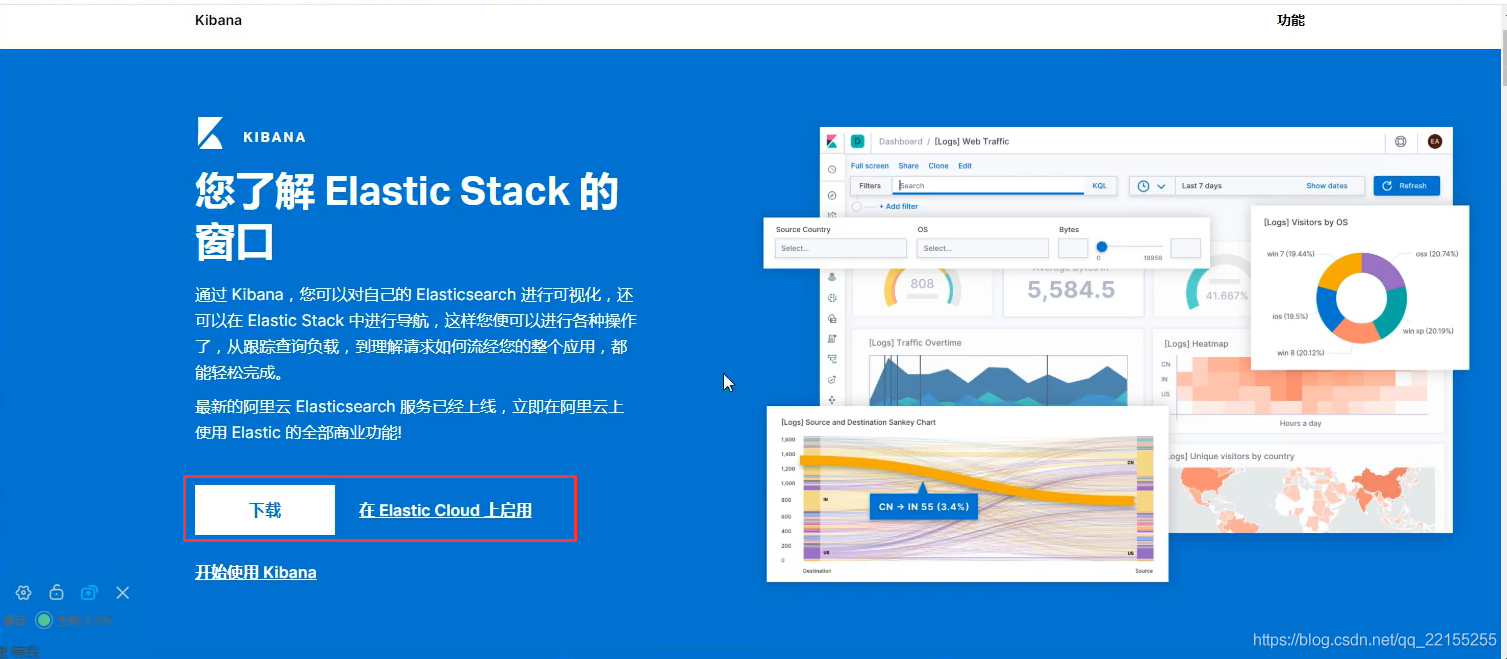Open 在 Elastic Cloud 上启用 link

445,510
